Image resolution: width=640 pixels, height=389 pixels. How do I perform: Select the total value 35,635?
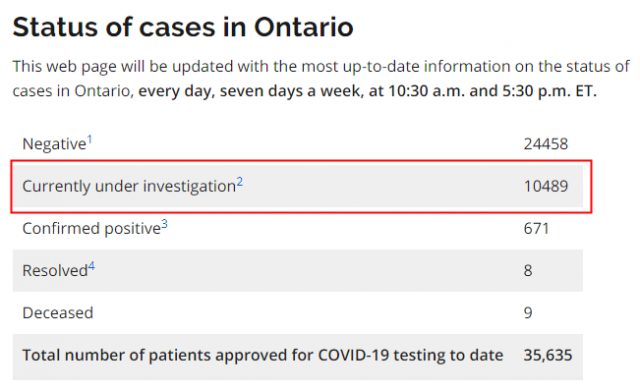(548, 356)
